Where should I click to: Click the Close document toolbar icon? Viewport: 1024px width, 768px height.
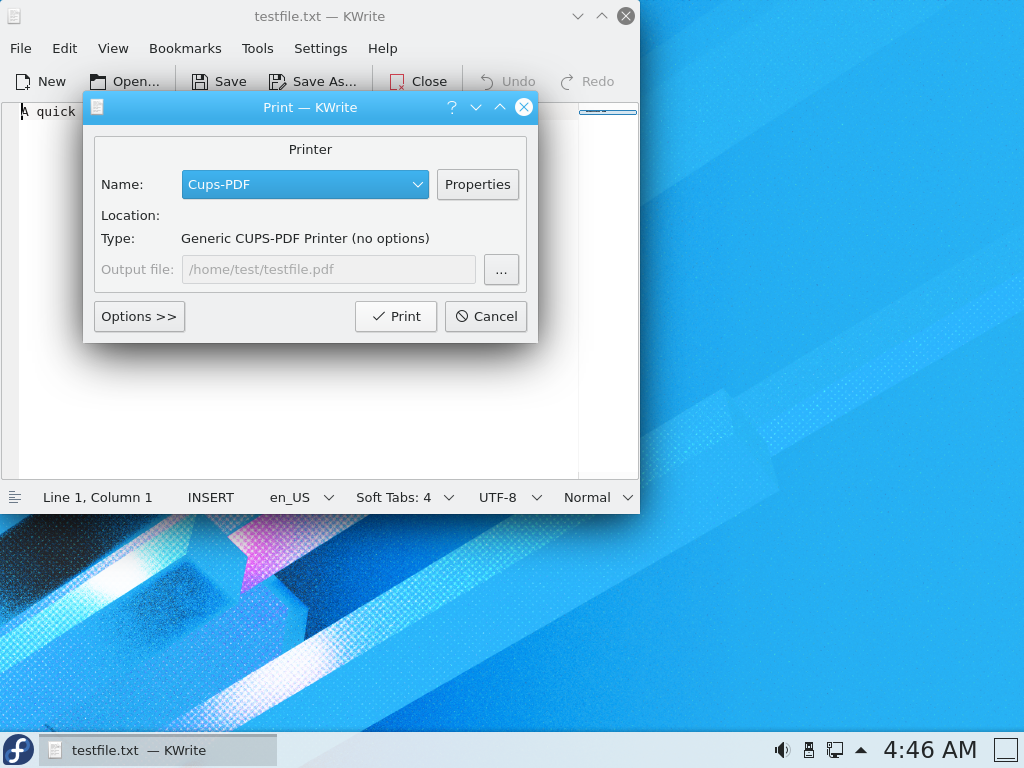click(397, 82)
